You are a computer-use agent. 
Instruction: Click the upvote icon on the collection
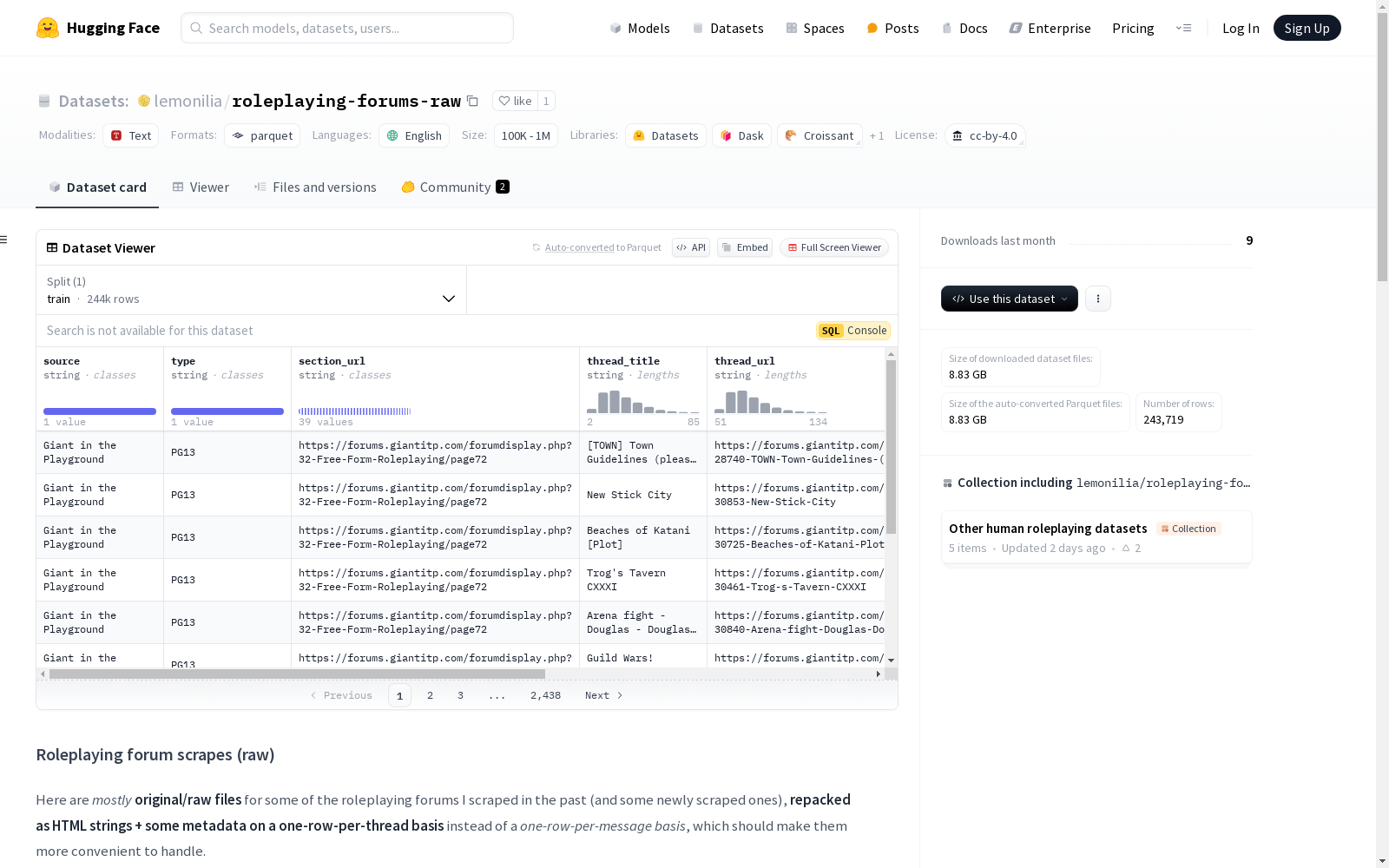(x=1126, y=548)
